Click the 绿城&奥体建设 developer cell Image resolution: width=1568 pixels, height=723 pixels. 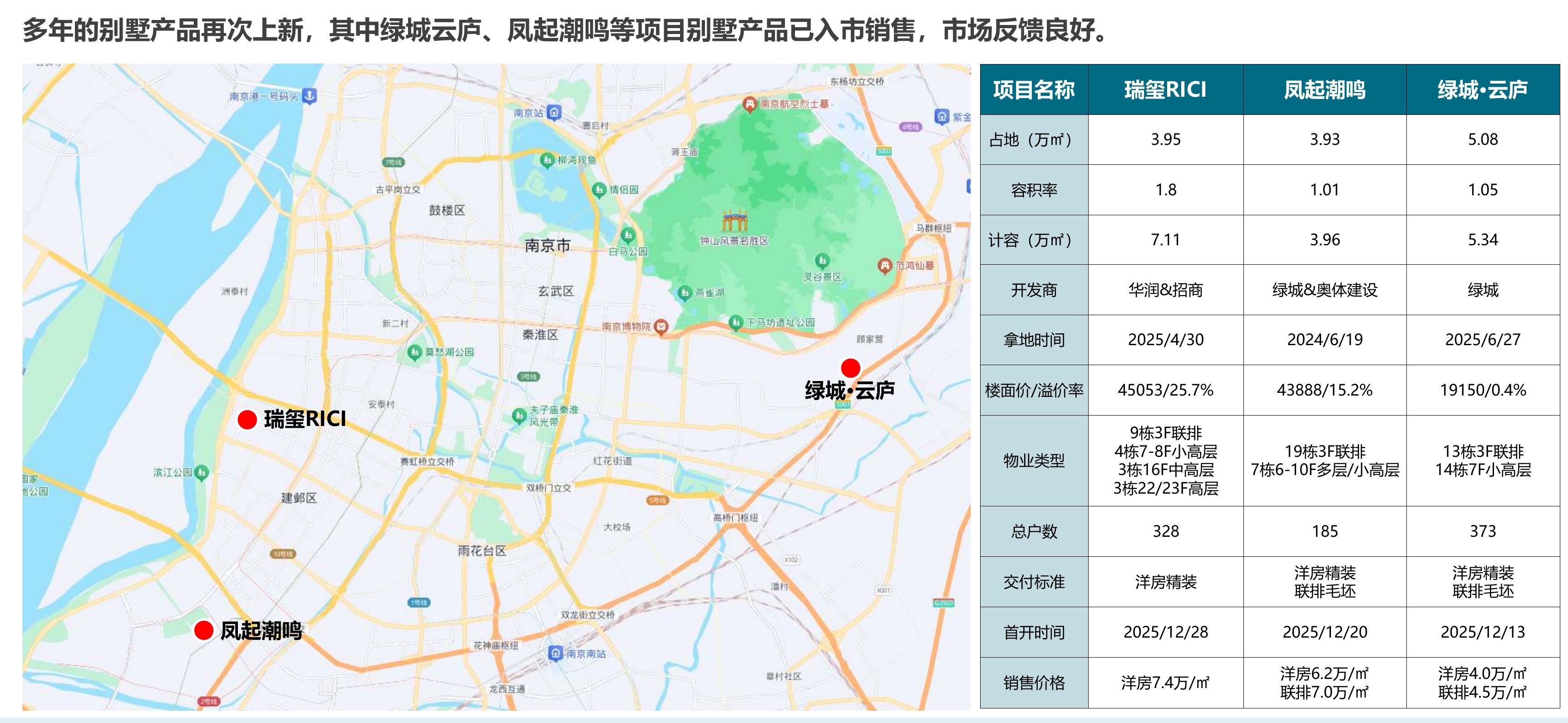(1325, 290)
